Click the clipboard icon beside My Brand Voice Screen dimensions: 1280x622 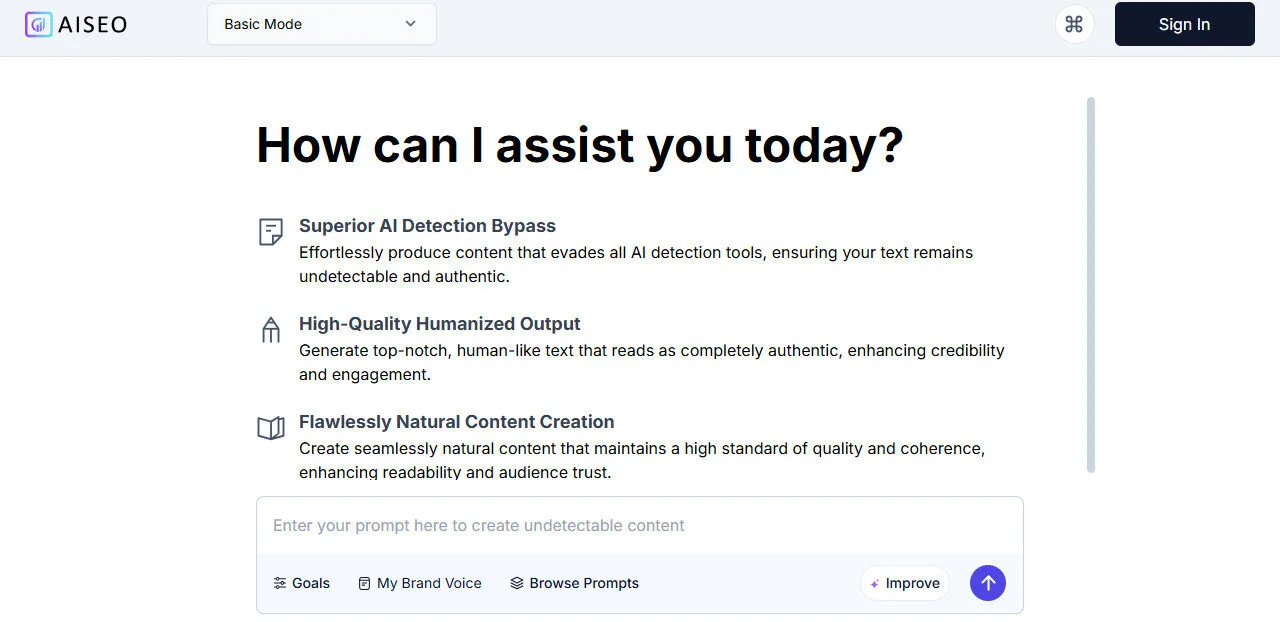click(364, 583)
